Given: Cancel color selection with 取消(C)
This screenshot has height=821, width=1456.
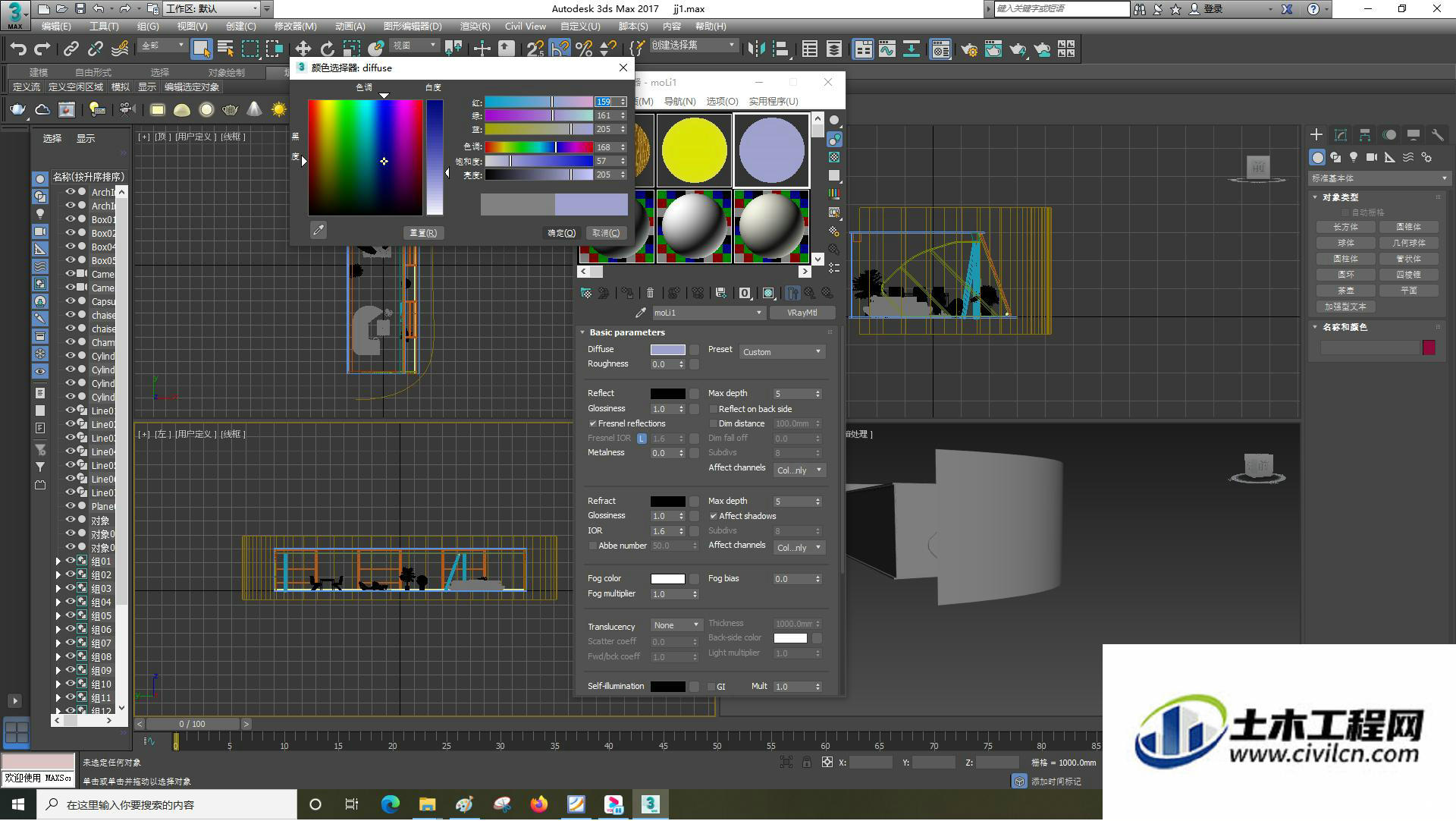Looking at the screenshot, I should coord(606,233).
